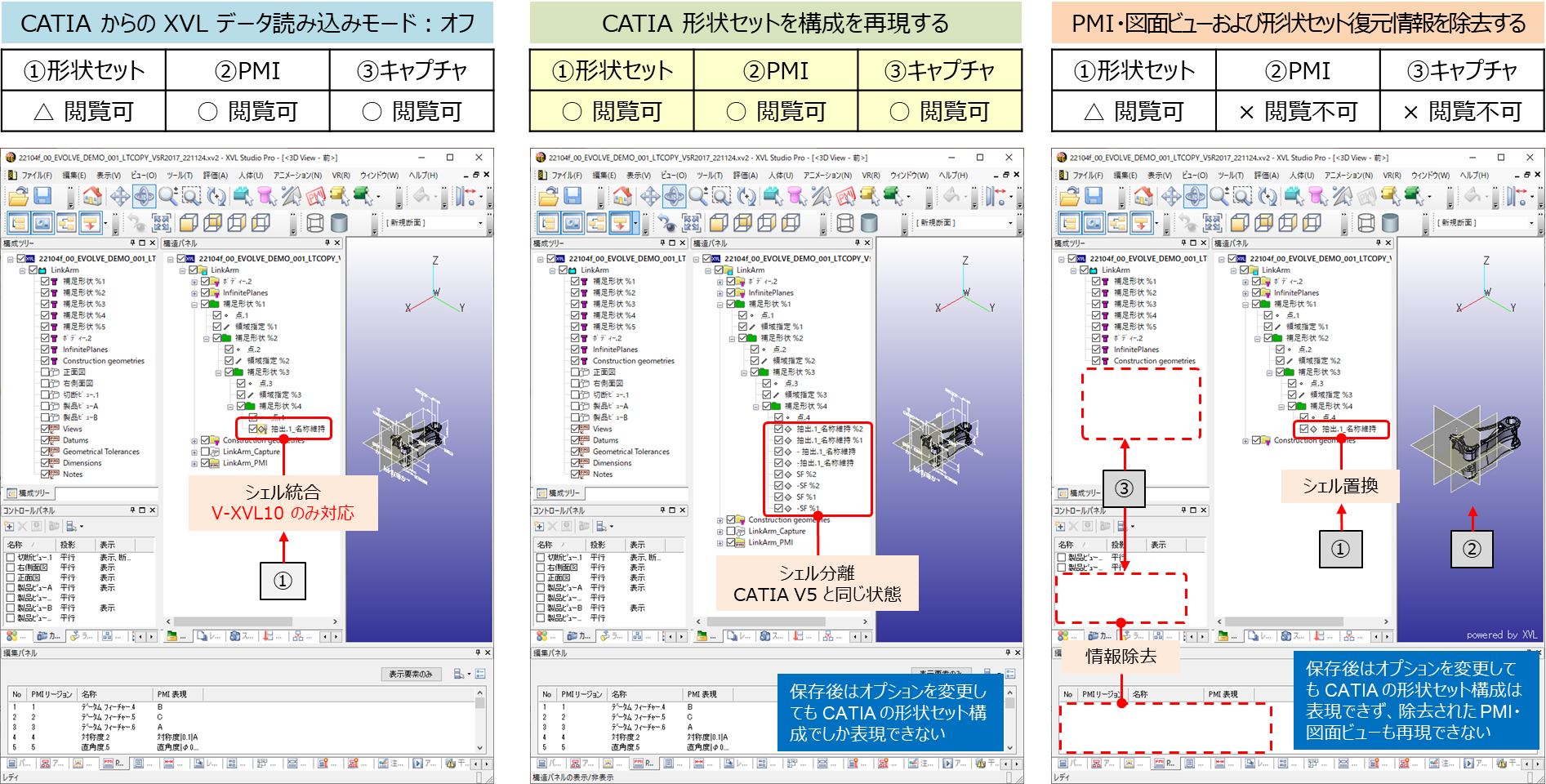Collapse LinkArm in the left window's composition tree
1546x784 pixels.
[22, 270]
